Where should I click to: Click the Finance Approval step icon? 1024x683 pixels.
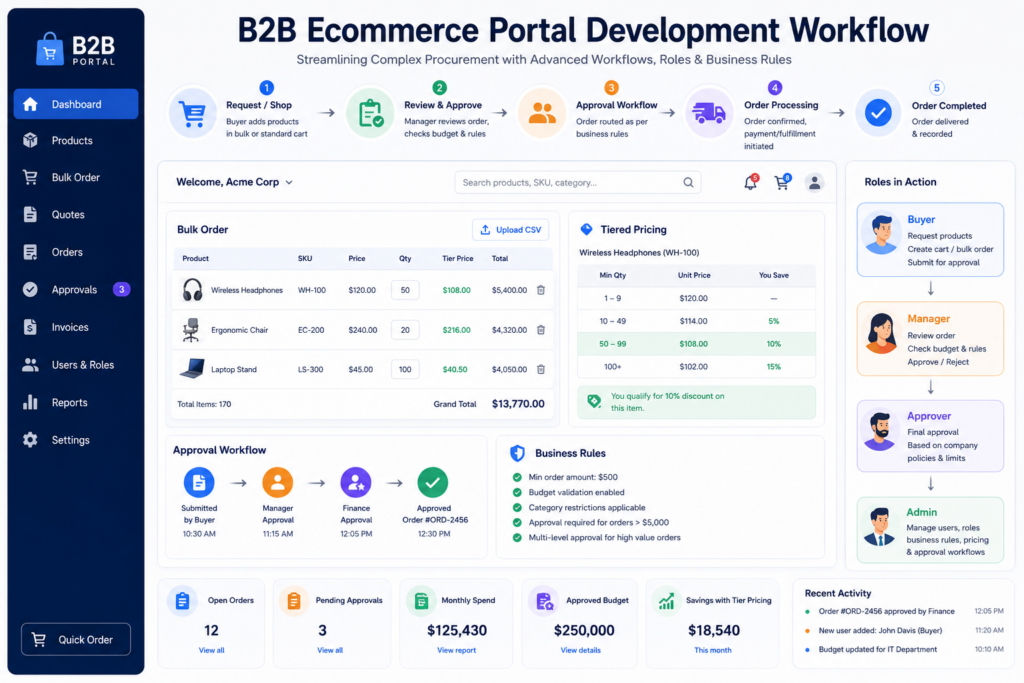coord(356,483)
